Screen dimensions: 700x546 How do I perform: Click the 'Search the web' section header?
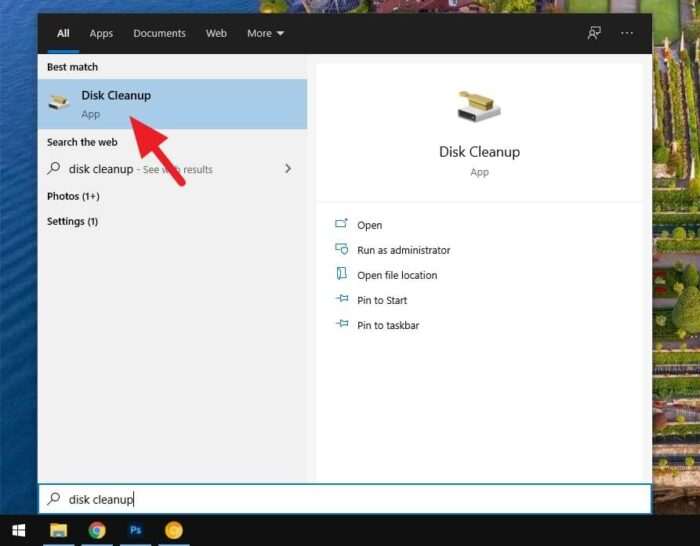coord(82,142)
